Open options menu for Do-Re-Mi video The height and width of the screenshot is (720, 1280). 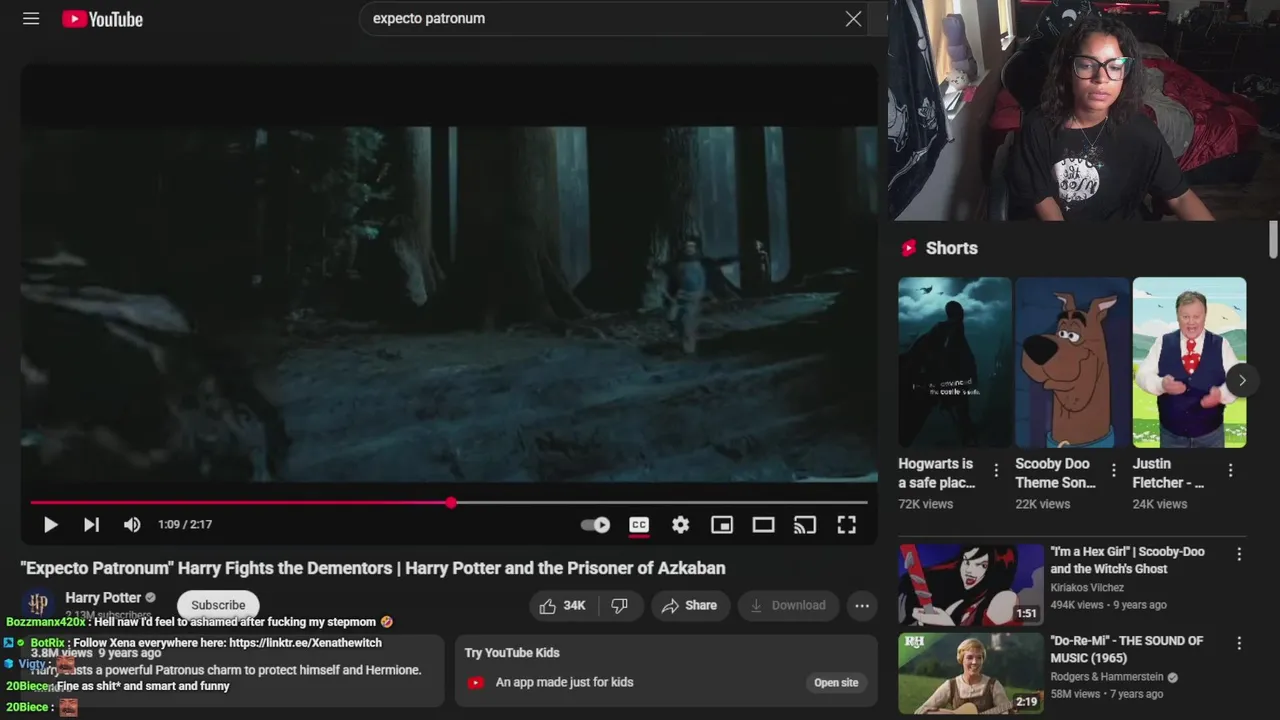coord(1239,644)
